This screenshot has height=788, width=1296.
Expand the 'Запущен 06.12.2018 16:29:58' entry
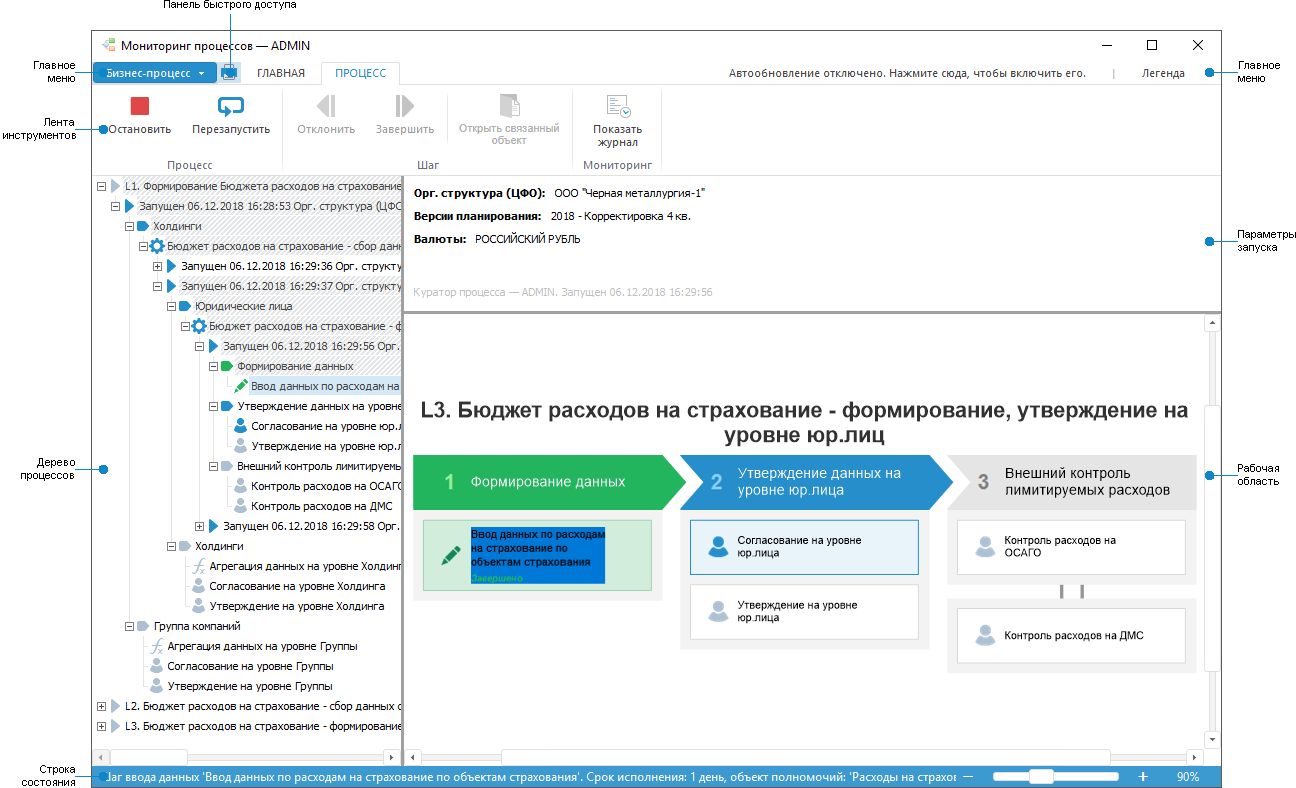(198, 524)
